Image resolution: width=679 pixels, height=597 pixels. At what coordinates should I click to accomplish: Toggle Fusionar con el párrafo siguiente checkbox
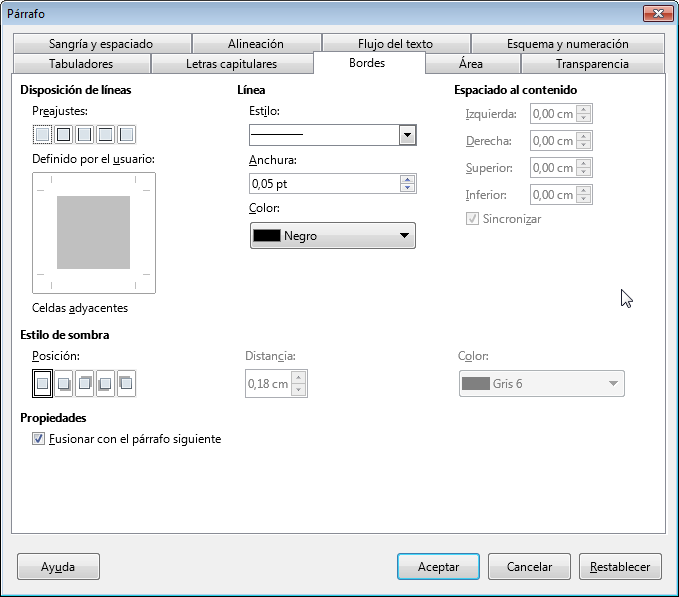[39, 439]
